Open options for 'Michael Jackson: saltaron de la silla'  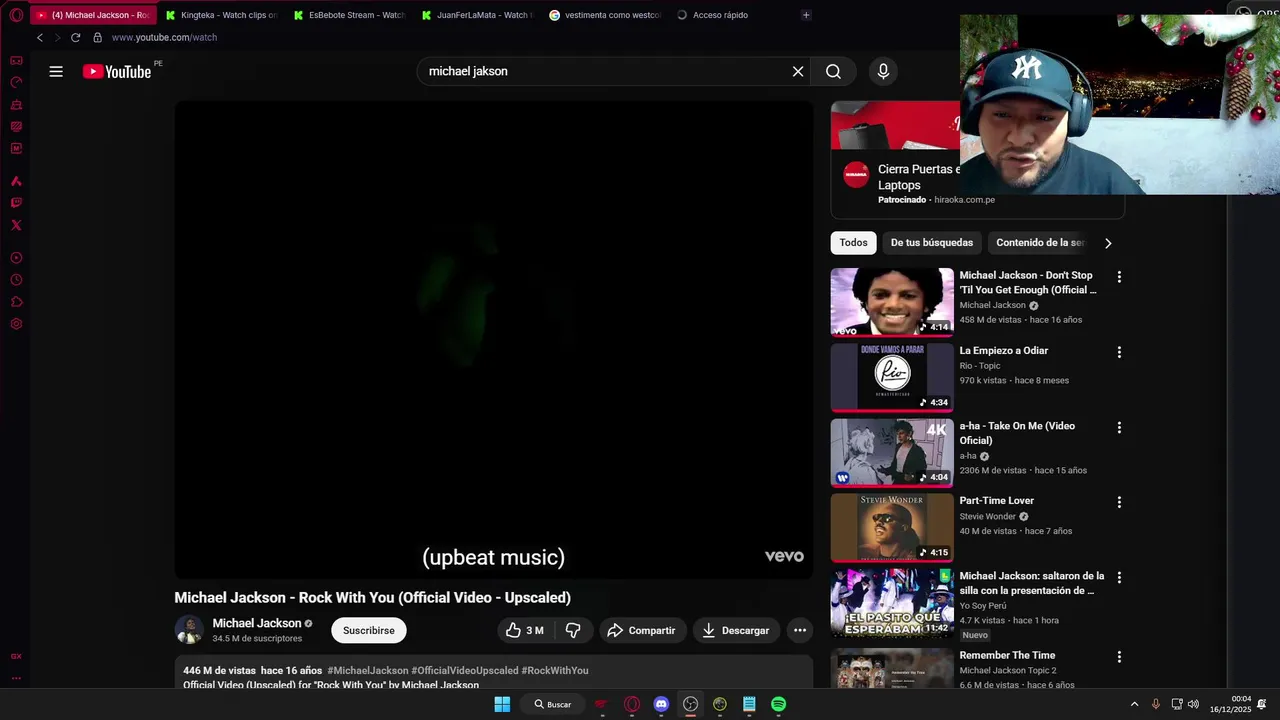tap(1119, 577)
